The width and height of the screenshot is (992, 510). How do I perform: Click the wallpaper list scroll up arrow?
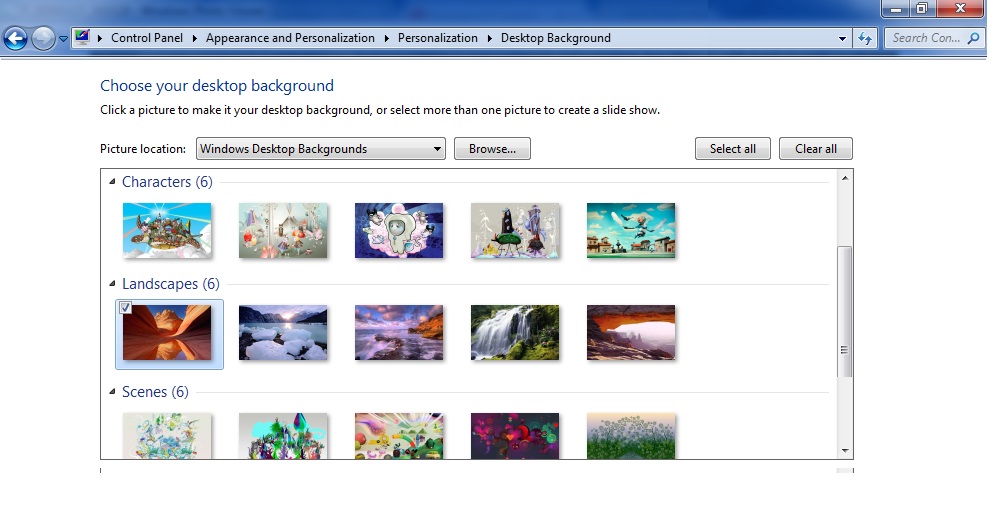click(845, 178)
